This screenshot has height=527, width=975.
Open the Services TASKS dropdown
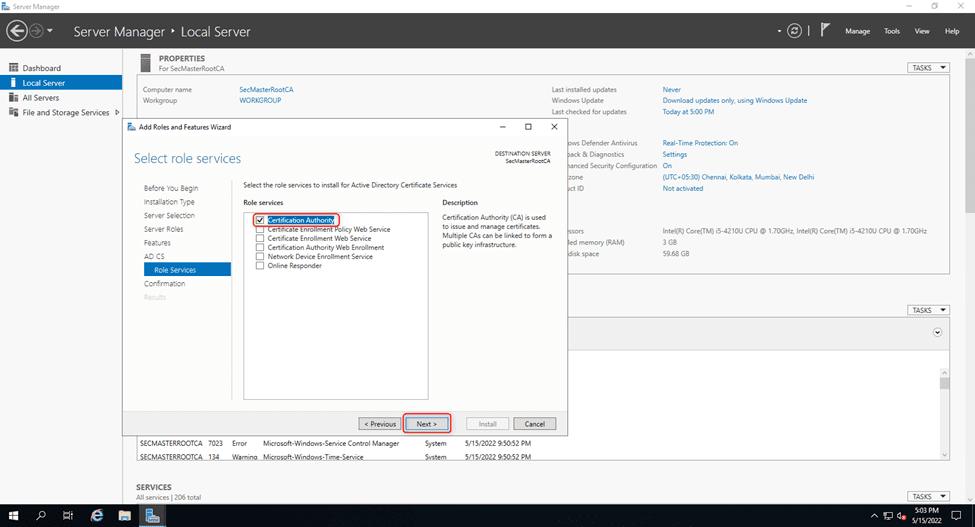[928, 496]
